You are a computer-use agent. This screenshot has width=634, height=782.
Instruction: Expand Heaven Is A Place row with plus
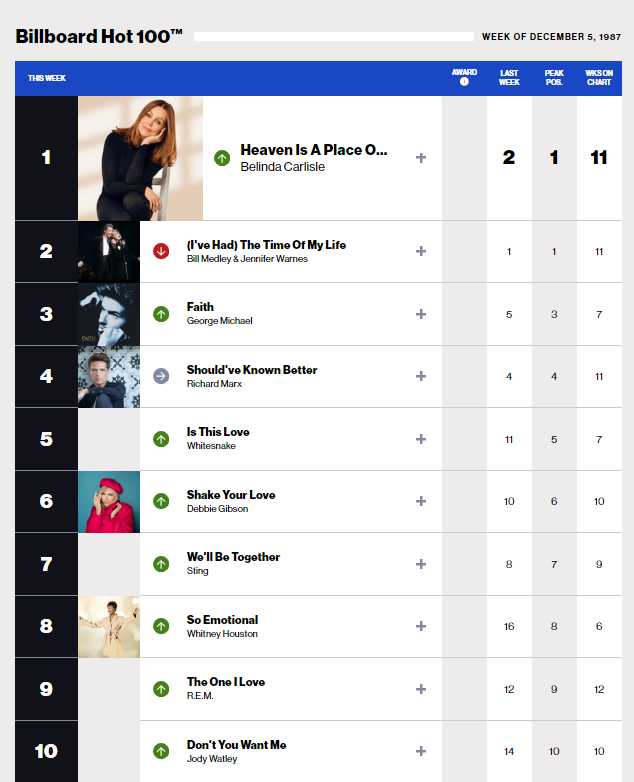[x=421, y=158]
